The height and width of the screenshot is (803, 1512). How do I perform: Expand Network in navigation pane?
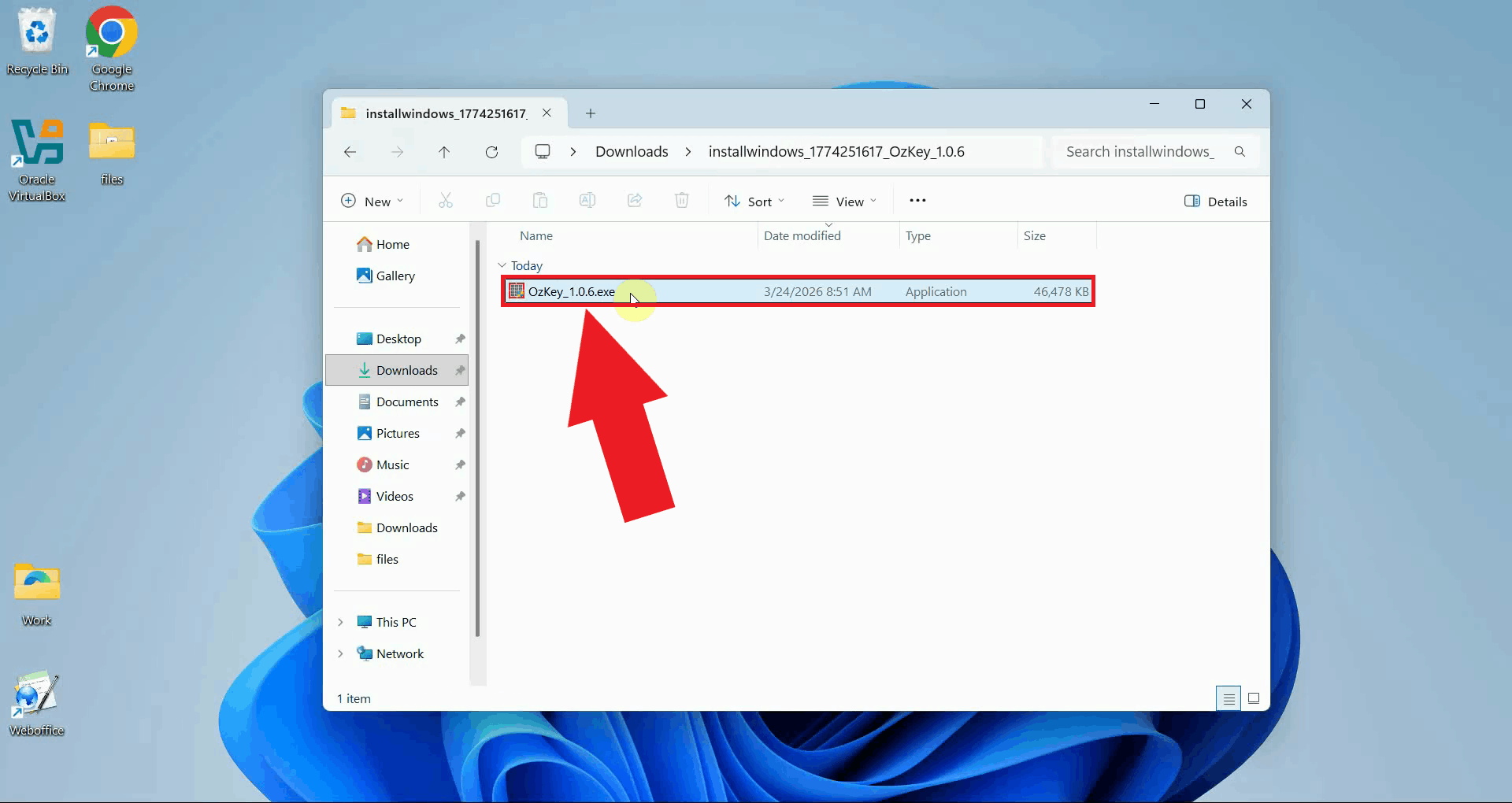pos(340,653)
